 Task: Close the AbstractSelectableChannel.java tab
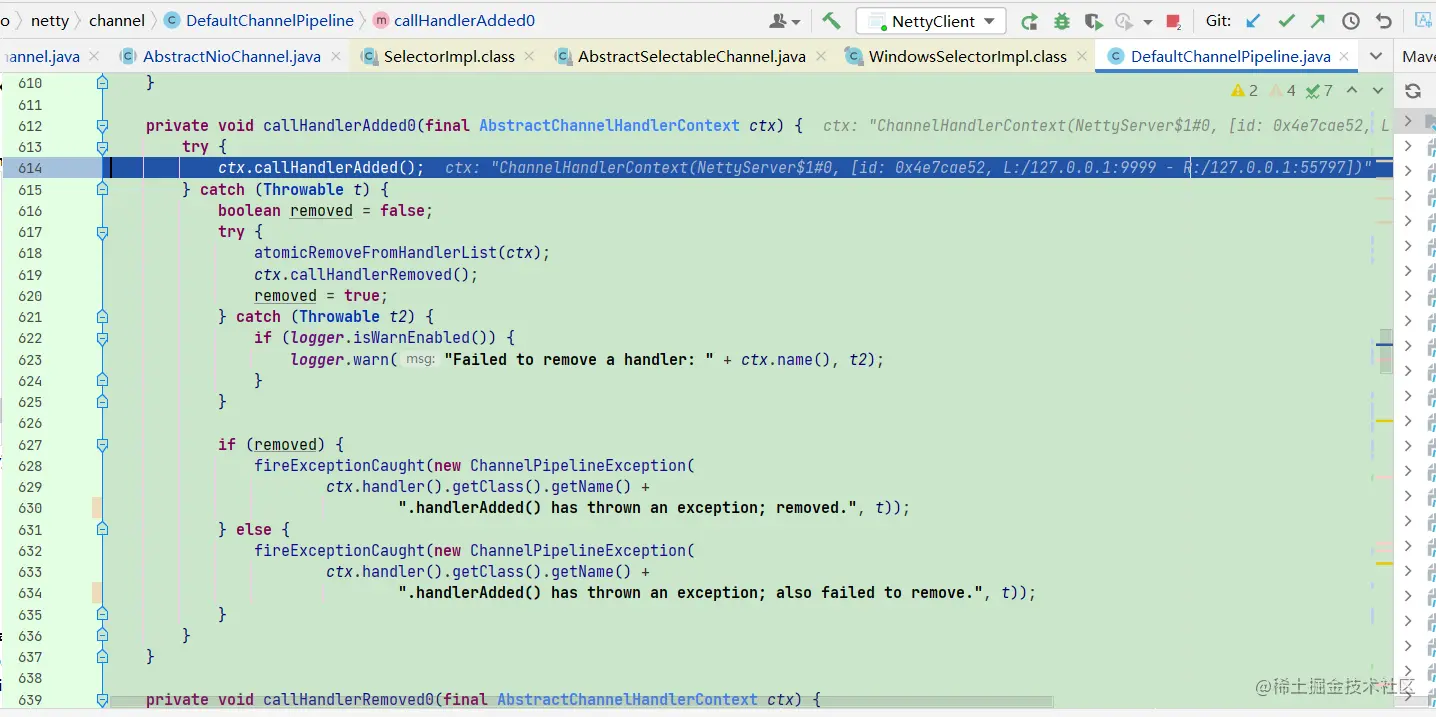[x=819, y=57]
